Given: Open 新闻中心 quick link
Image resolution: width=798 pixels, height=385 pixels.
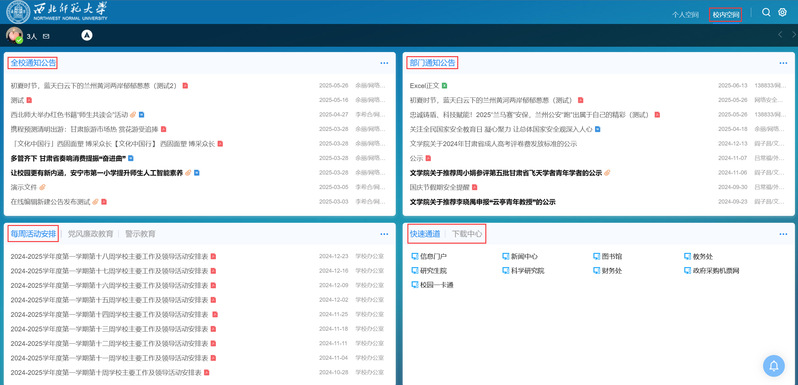Looking at the screenshot, I should (x=520, y=256).
